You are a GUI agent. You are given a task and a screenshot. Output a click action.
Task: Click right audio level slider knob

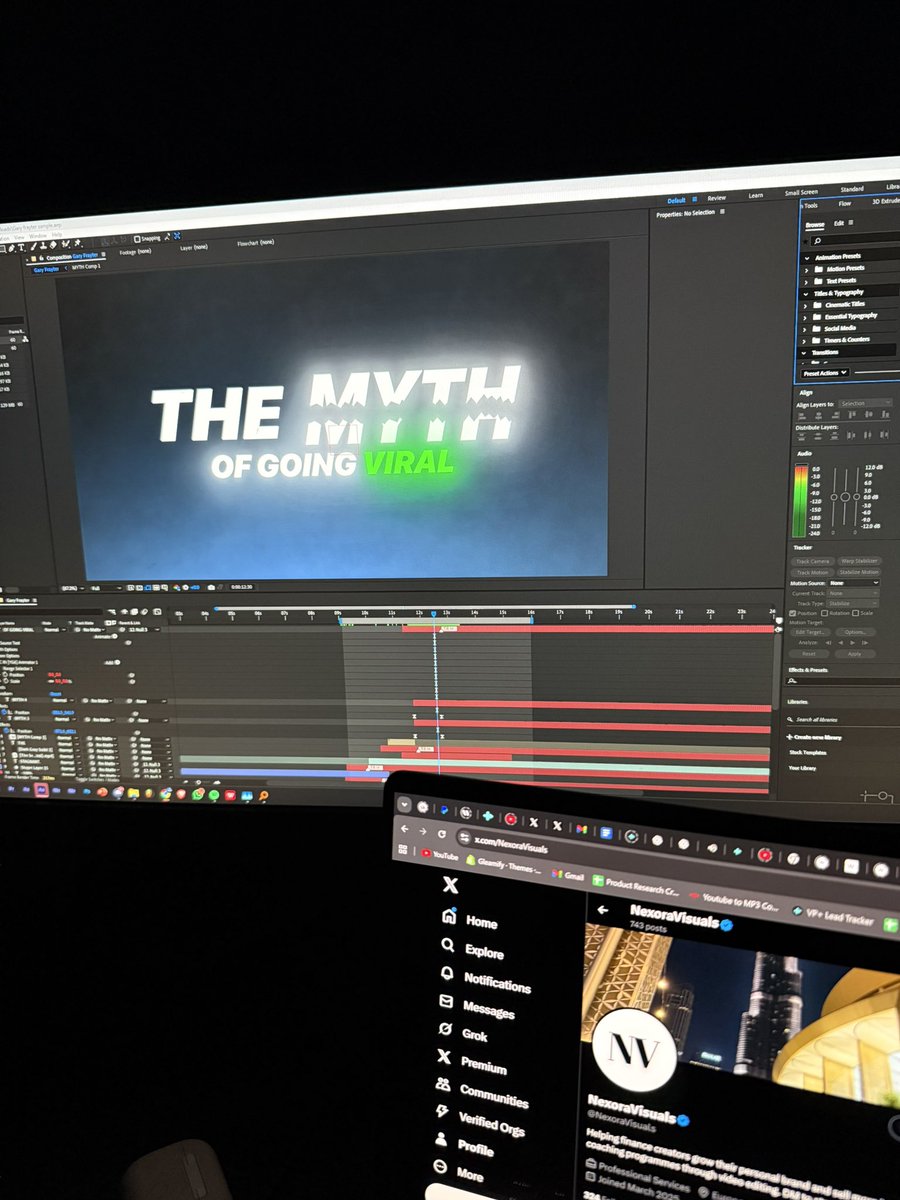858,496
